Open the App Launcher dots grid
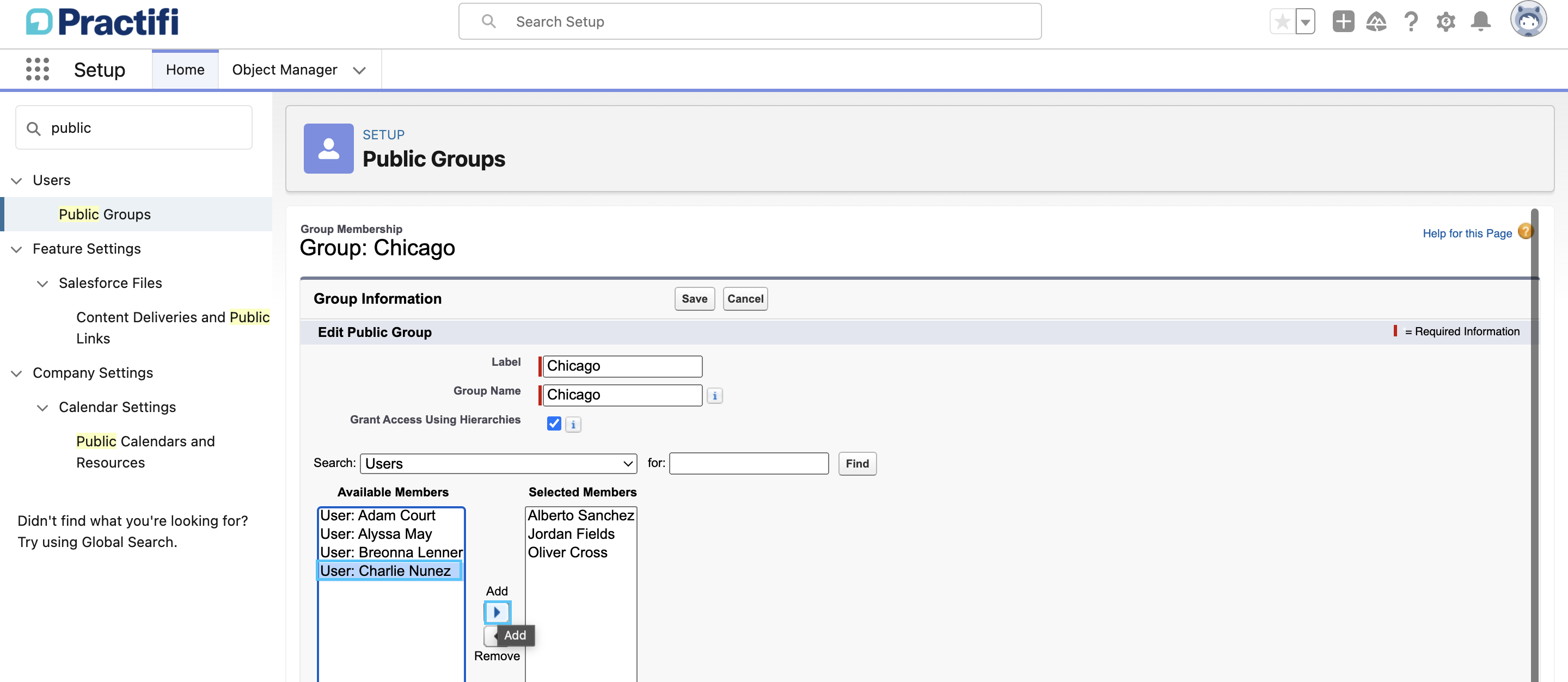Image resolution: width=1568 pixels, height=682 pixels. click(x=37, y=69)
